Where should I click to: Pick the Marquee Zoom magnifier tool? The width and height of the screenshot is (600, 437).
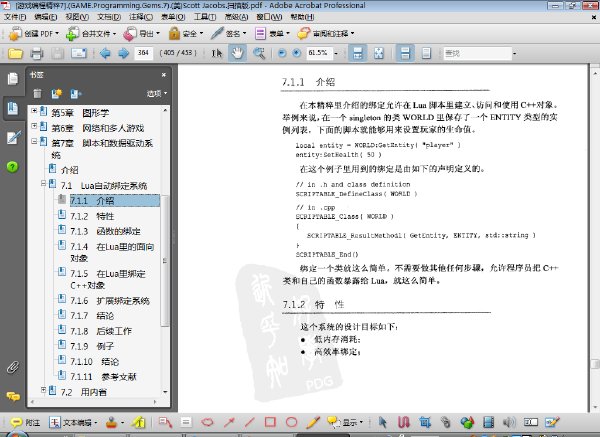(259, 53)
